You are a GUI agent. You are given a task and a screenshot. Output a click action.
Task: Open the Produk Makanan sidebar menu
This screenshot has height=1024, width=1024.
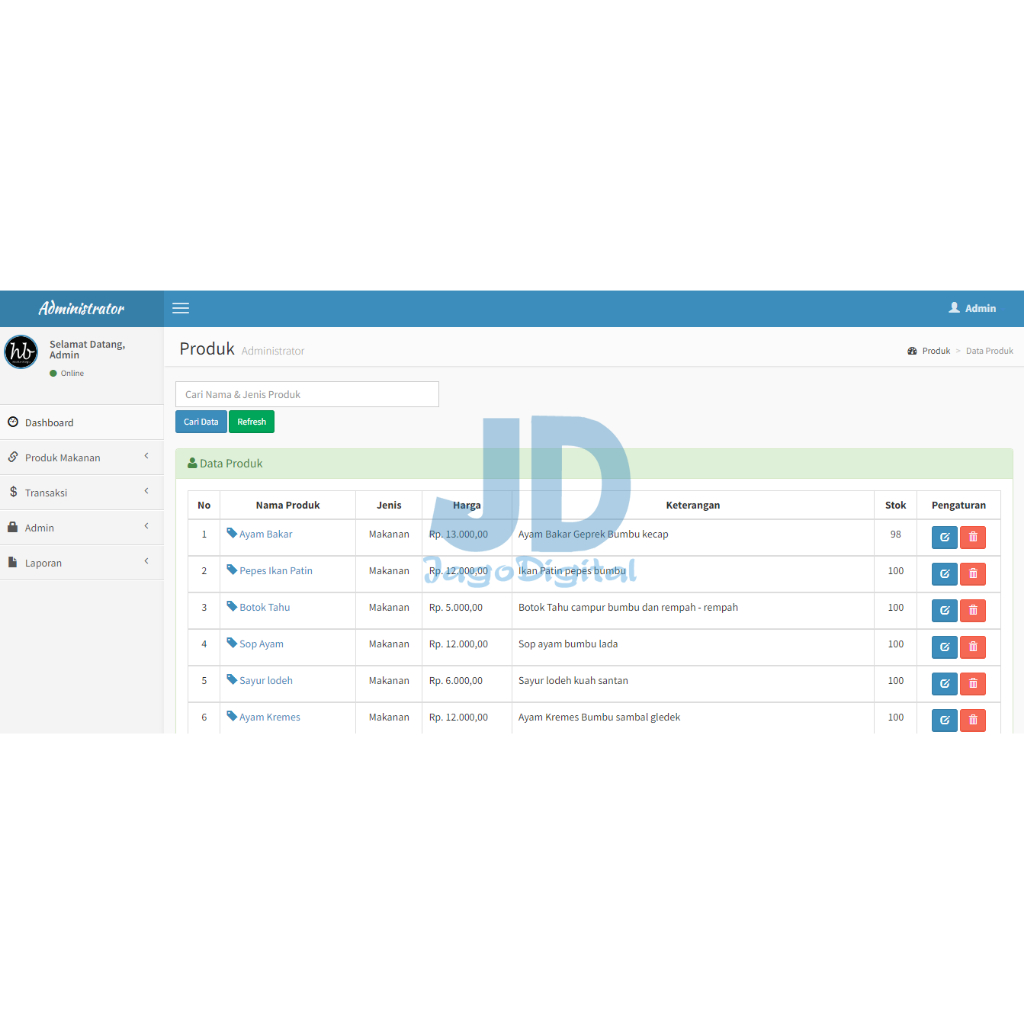coord(82,458)
